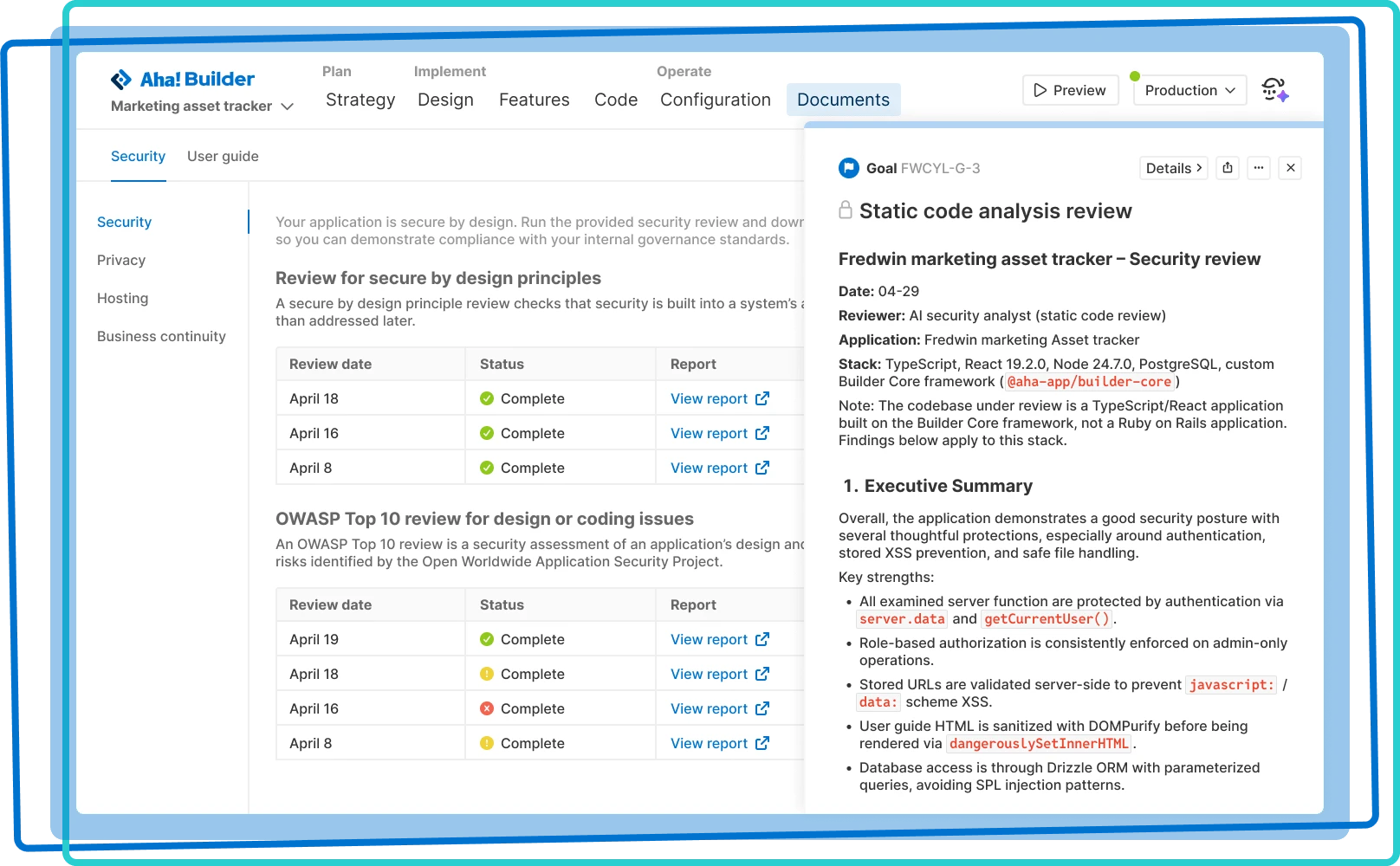The image size is (1400, 866).
Task: Click the Goal flag icon
Action: pos(849,168)
